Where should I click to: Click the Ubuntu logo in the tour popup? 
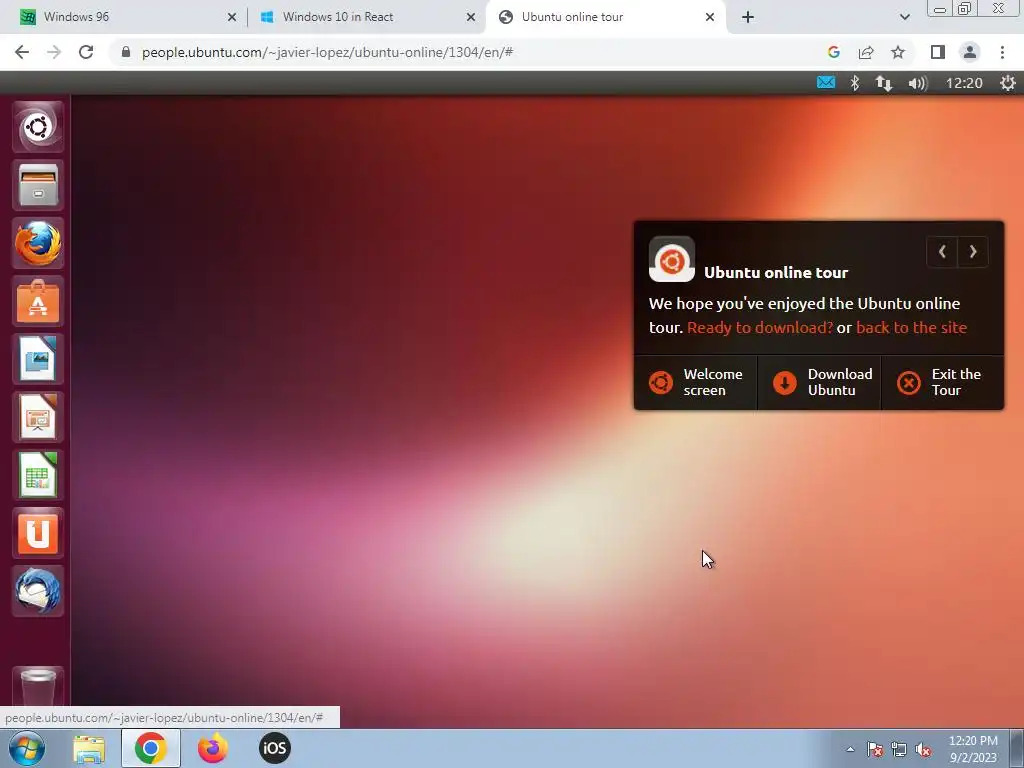pos(672,259)
